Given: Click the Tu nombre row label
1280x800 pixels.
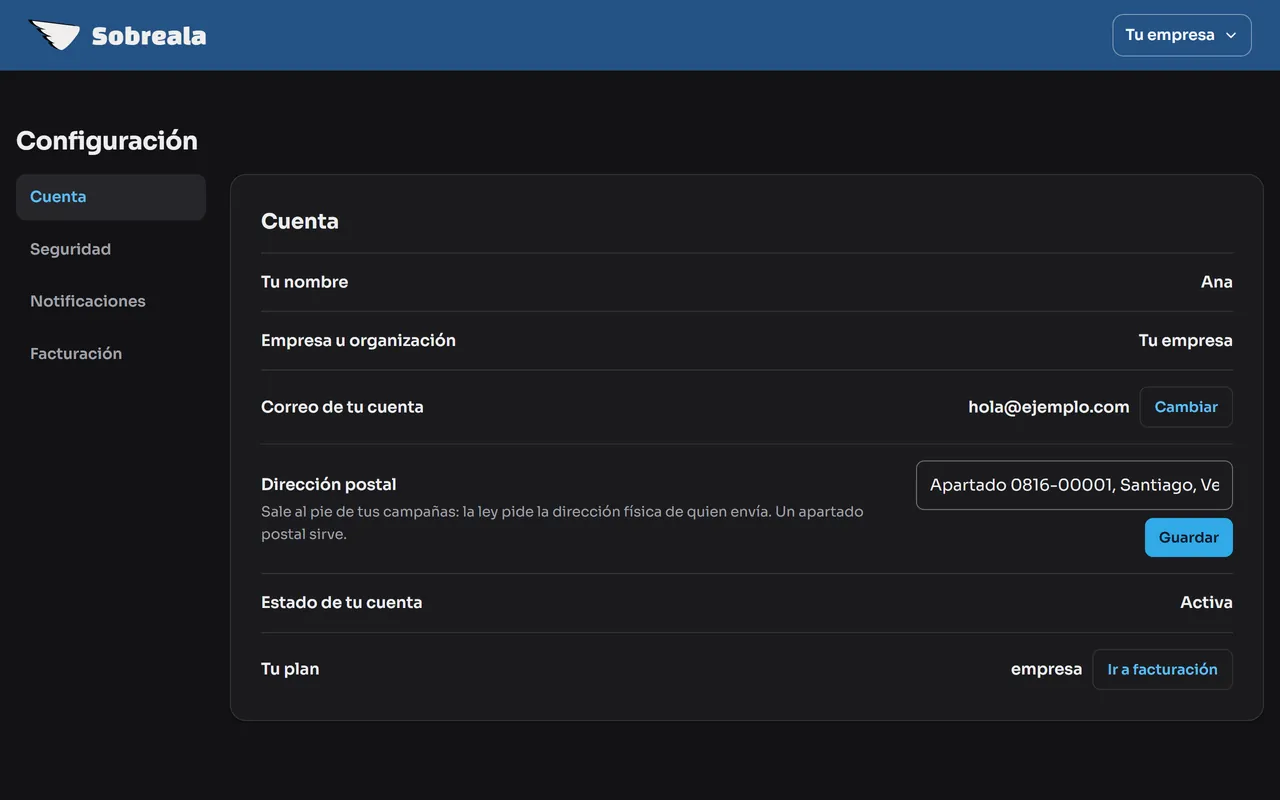Looking at the screenshot, I should coord(305,282).
